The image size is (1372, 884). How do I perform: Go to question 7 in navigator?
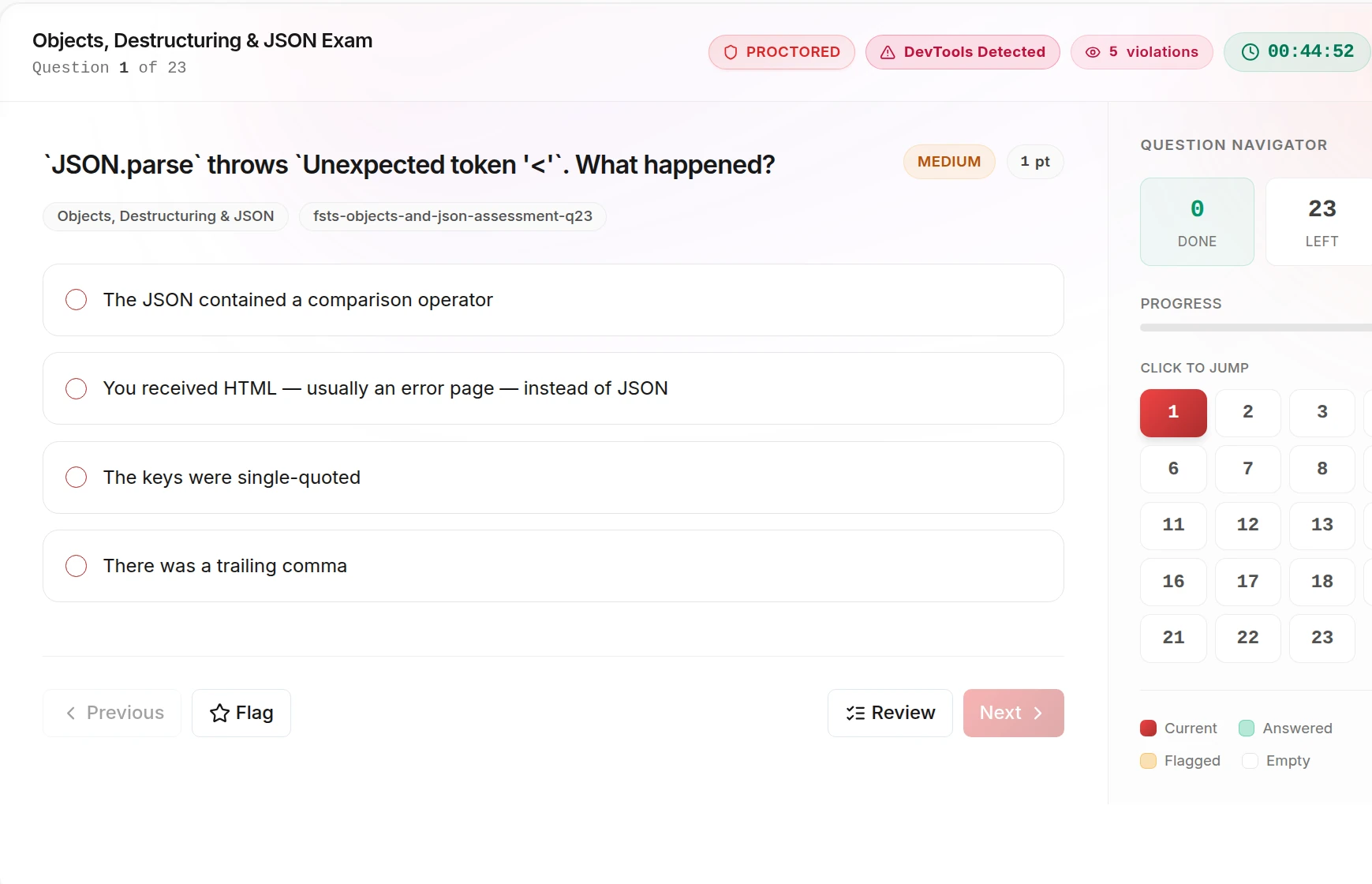1247,469
